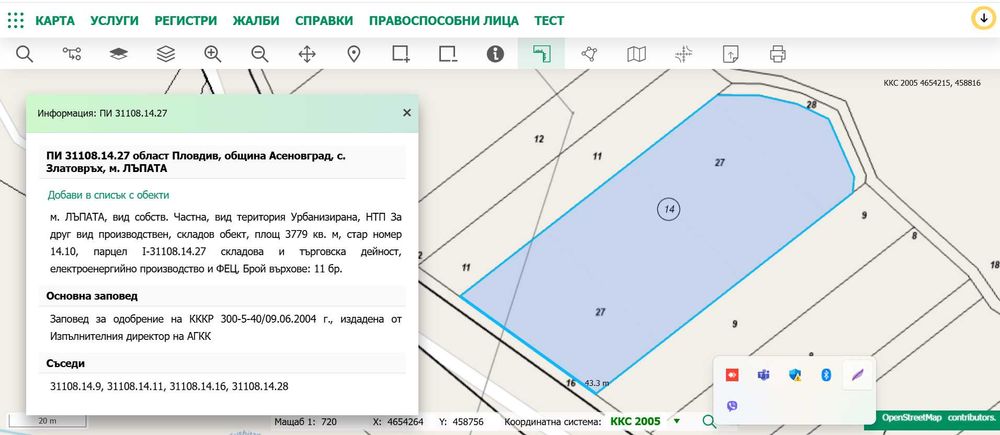Click 'Добави в списък с обекти' link

click(108, 195)
